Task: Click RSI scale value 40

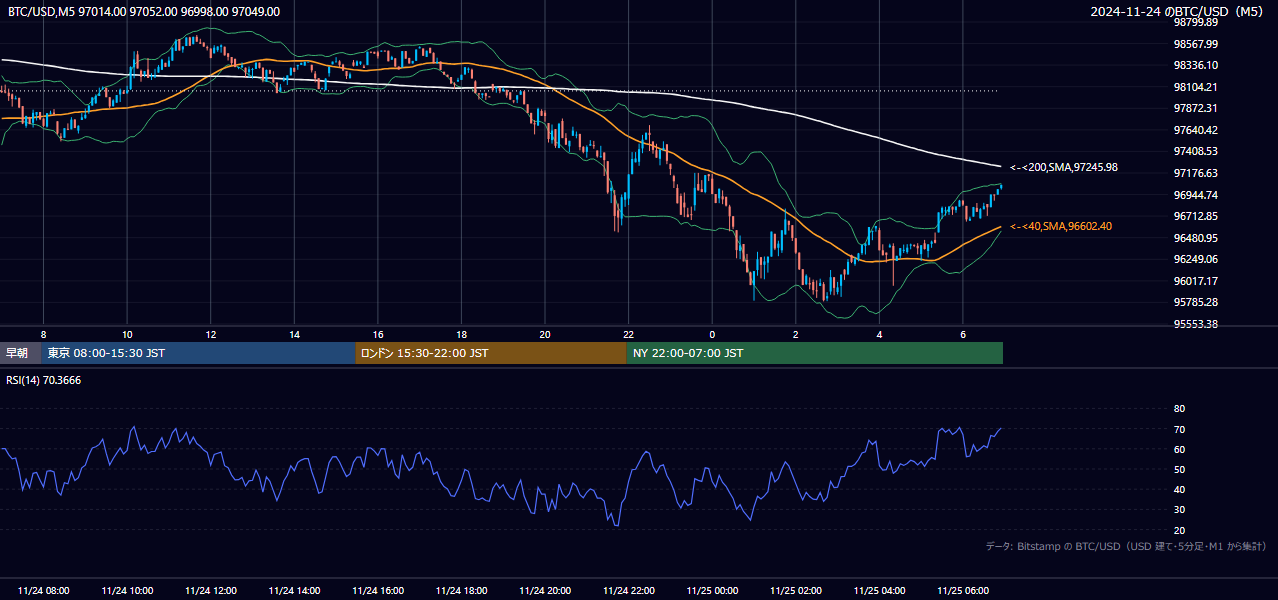Action: point(1179,489)
